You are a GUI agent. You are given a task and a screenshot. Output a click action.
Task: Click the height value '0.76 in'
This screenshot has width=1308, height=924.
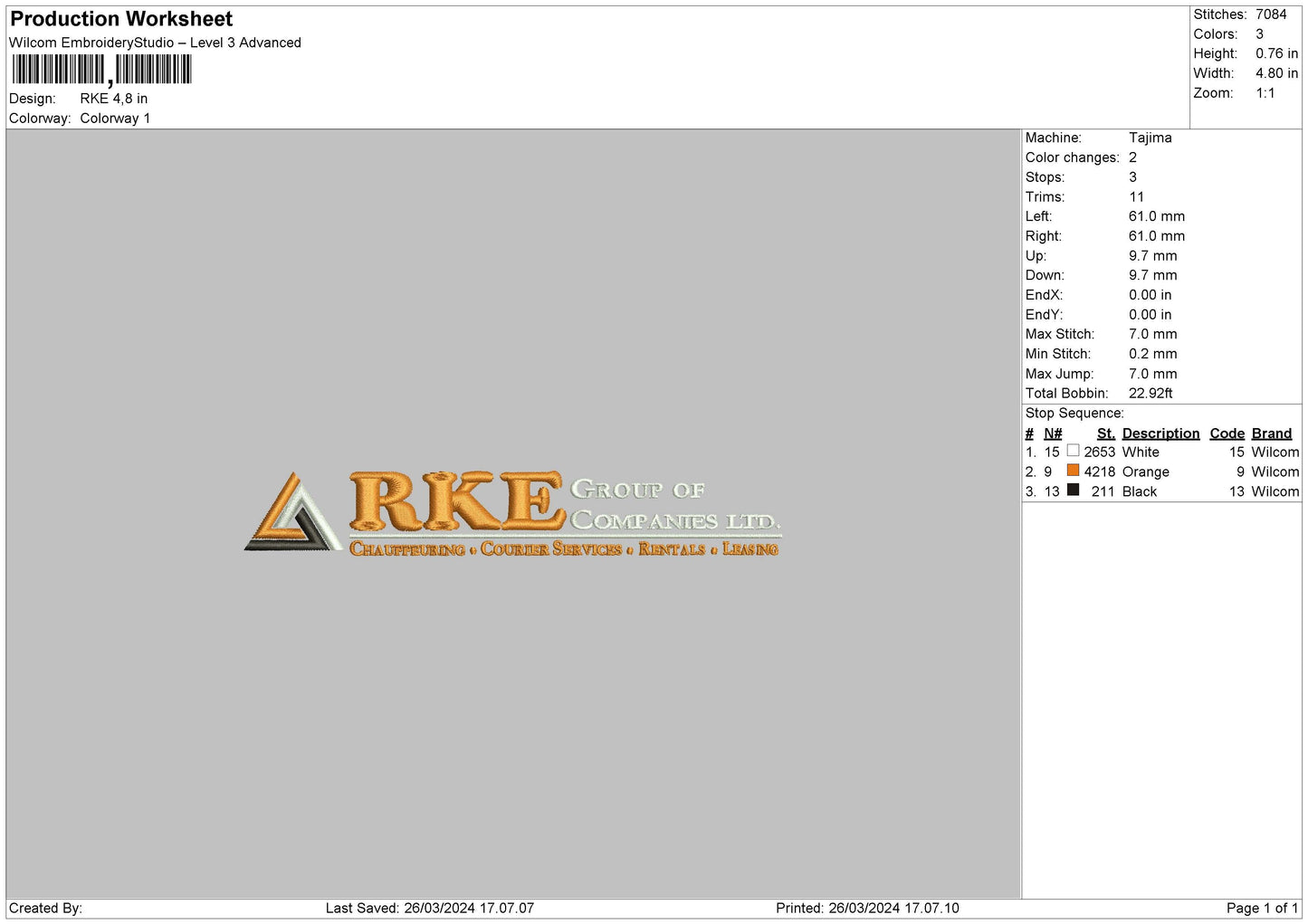point(1276,53)
